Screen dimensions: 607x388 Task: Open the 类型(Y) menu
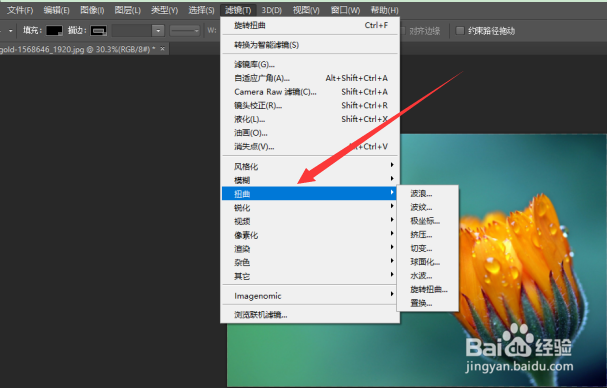(x=165, y=10)
